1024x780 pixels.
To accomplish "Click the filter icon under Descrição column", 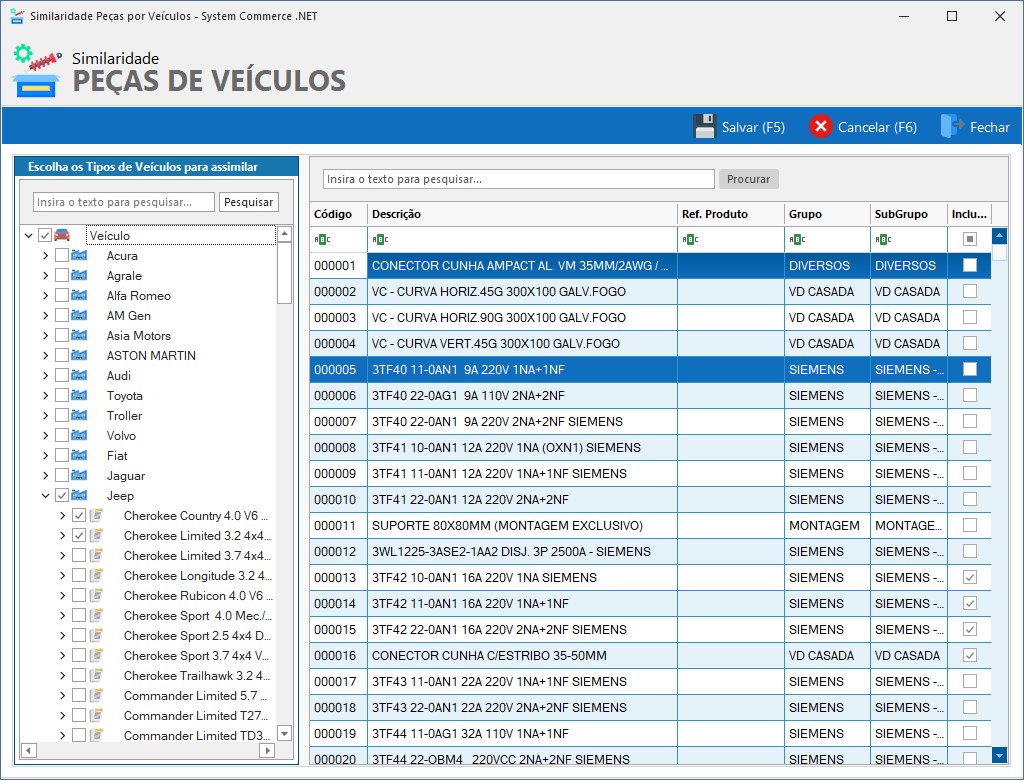I will pos(379,239).
